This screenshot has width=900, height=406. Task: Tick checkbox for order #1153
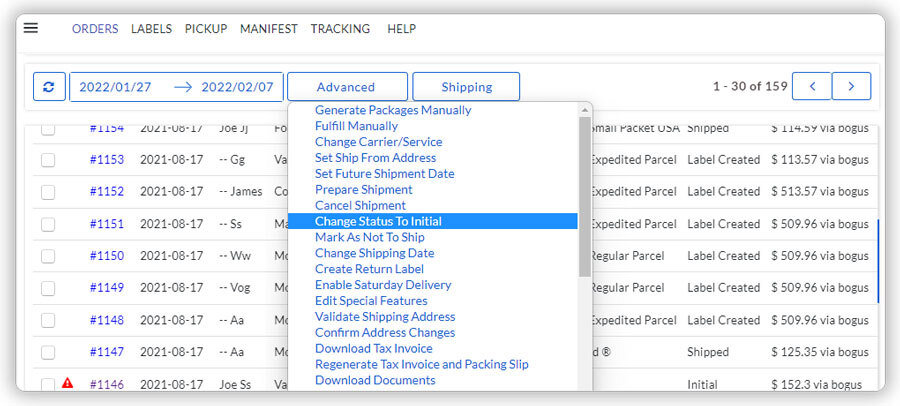coord(48,160)
